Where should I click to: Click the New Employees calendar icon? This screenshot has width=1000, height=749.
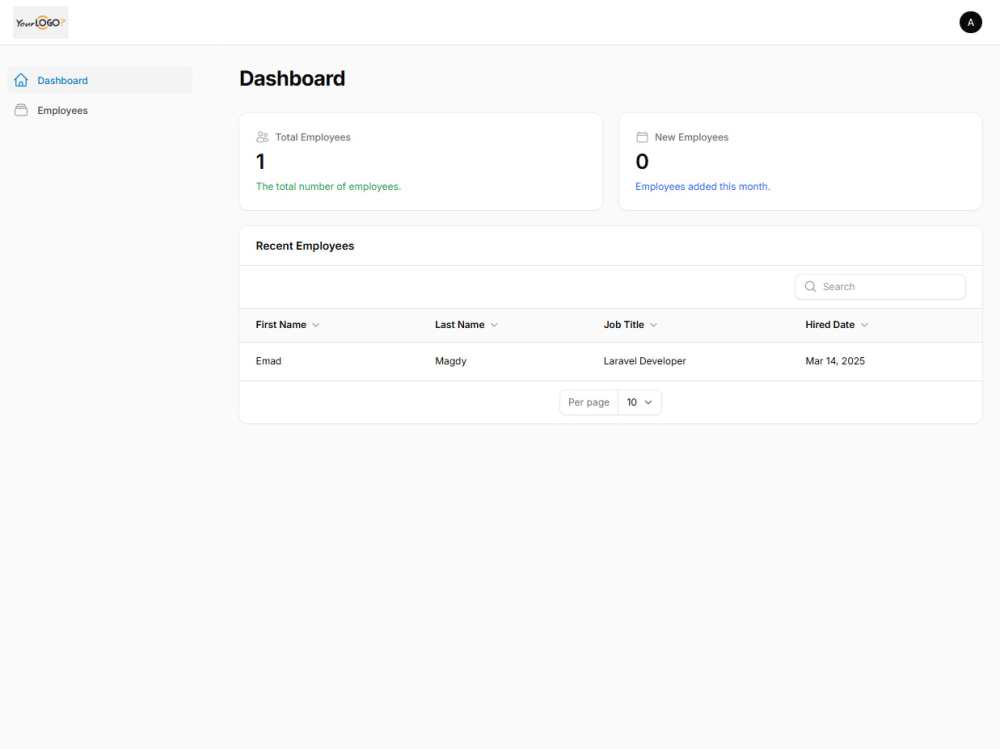tap(642, 137)
